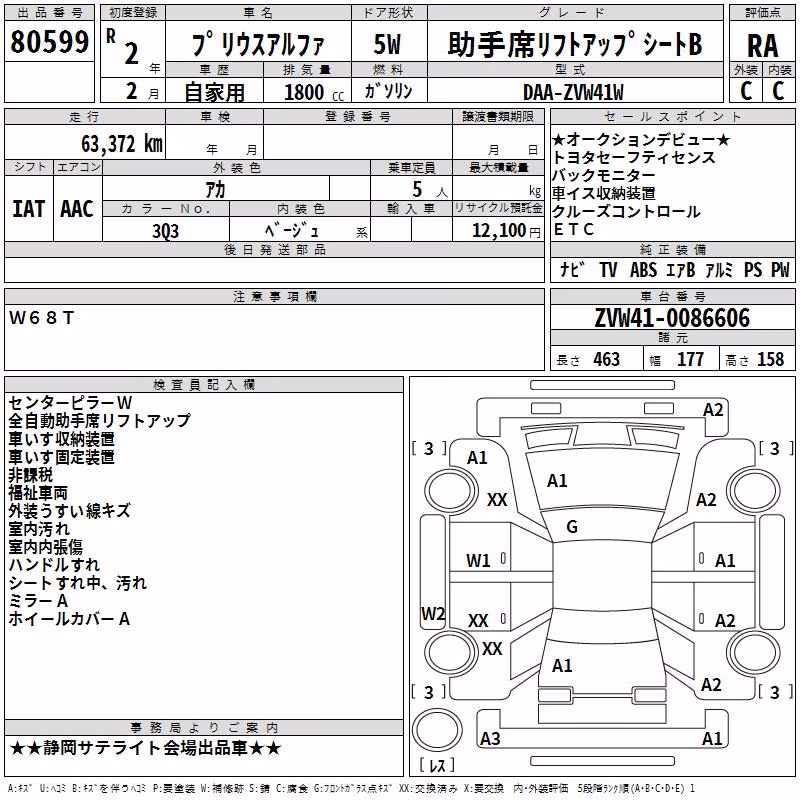Click chassis number ZVW41-0086606

(x=672, y=318)
